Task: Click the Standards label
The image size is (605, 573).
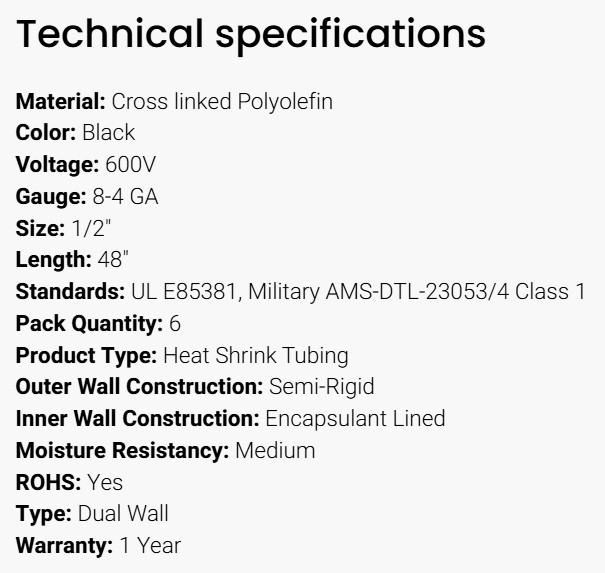Action: [x=70, y=292]
